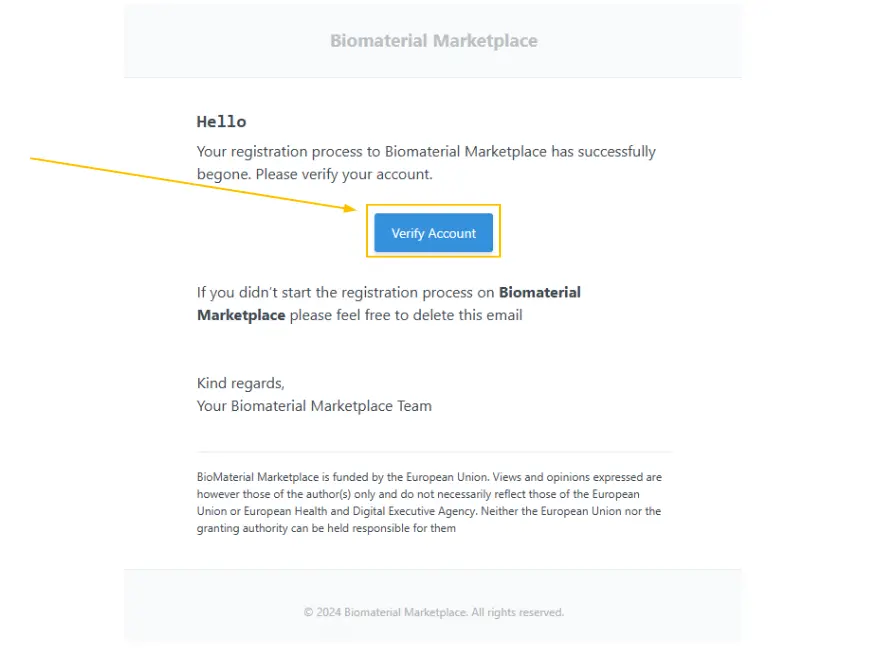
Task: Click the text 'please feel free to delete this email'
Action: coord(406,315)
